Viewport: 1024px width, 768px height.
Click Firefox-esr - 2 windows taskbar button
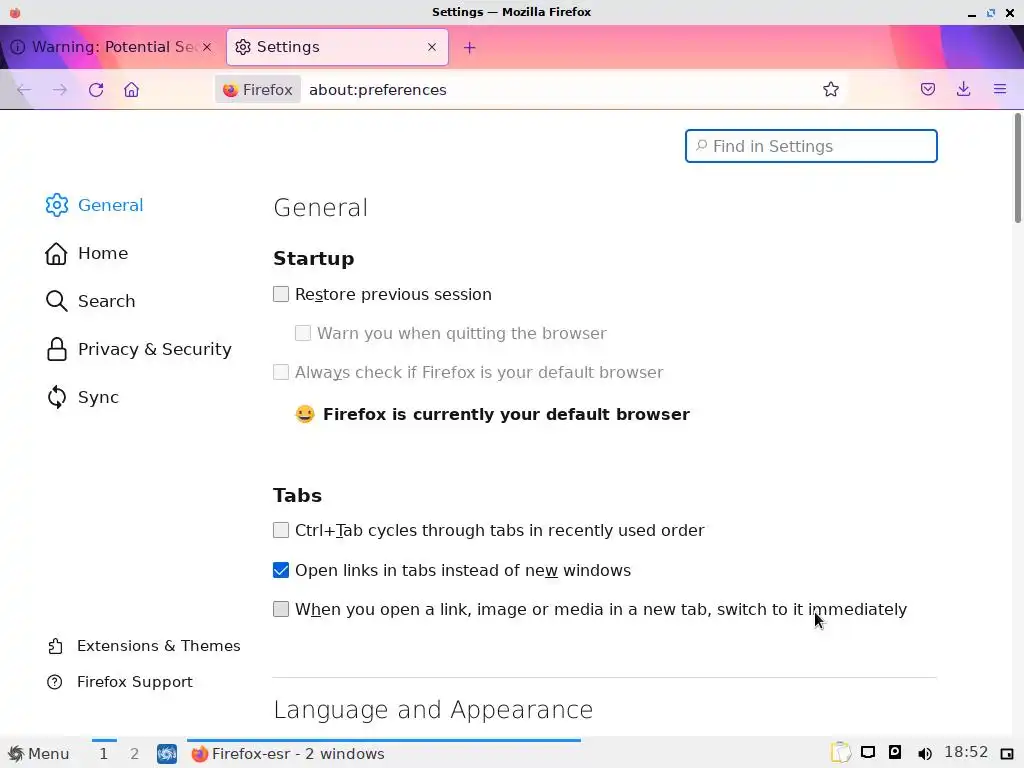click(384, 754)
